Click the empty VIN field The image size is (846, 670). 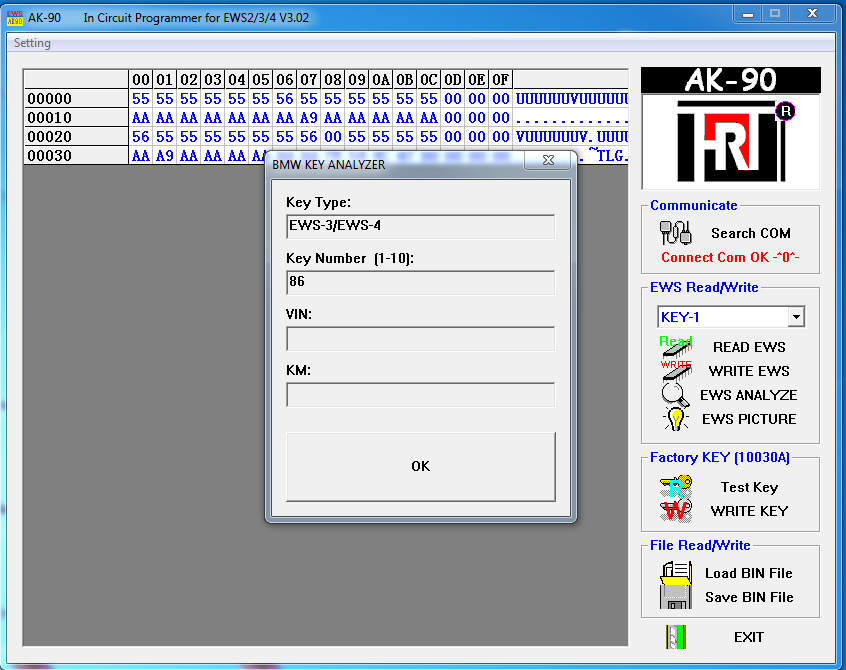pyautogui.click(x=420, y=339)
